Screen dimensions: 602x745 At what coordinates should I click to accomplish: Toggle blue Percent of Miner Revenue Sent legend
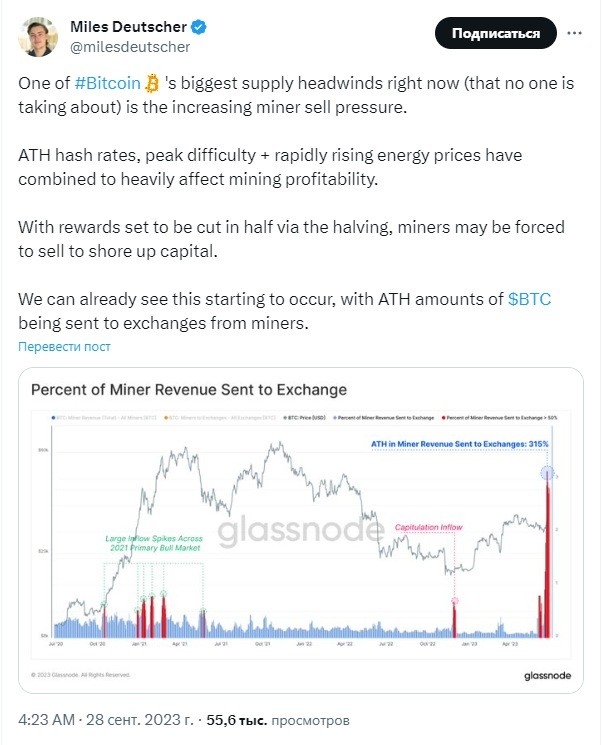coord(384,418)
